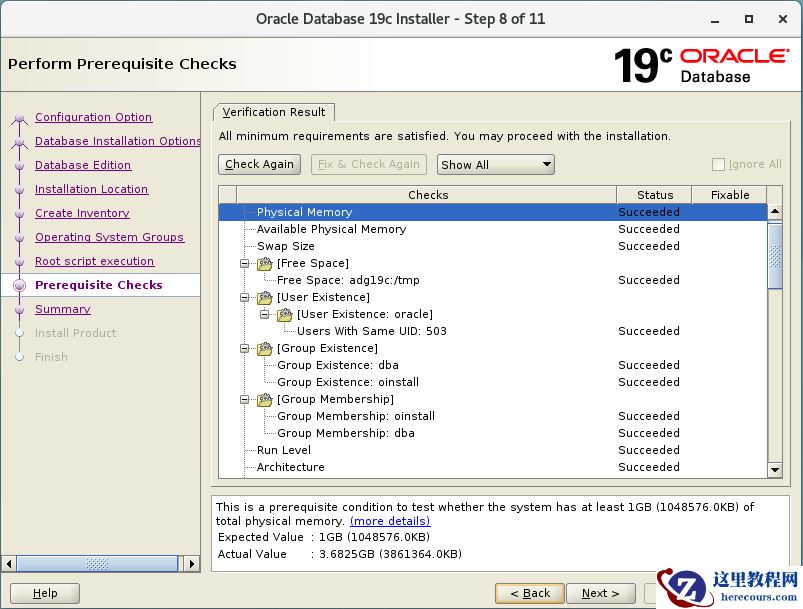This screenshot has width=803, height=609.
Task: Click the User Existence: oracle folder icon
Action: pyautogui.click(x=285, y=314)
